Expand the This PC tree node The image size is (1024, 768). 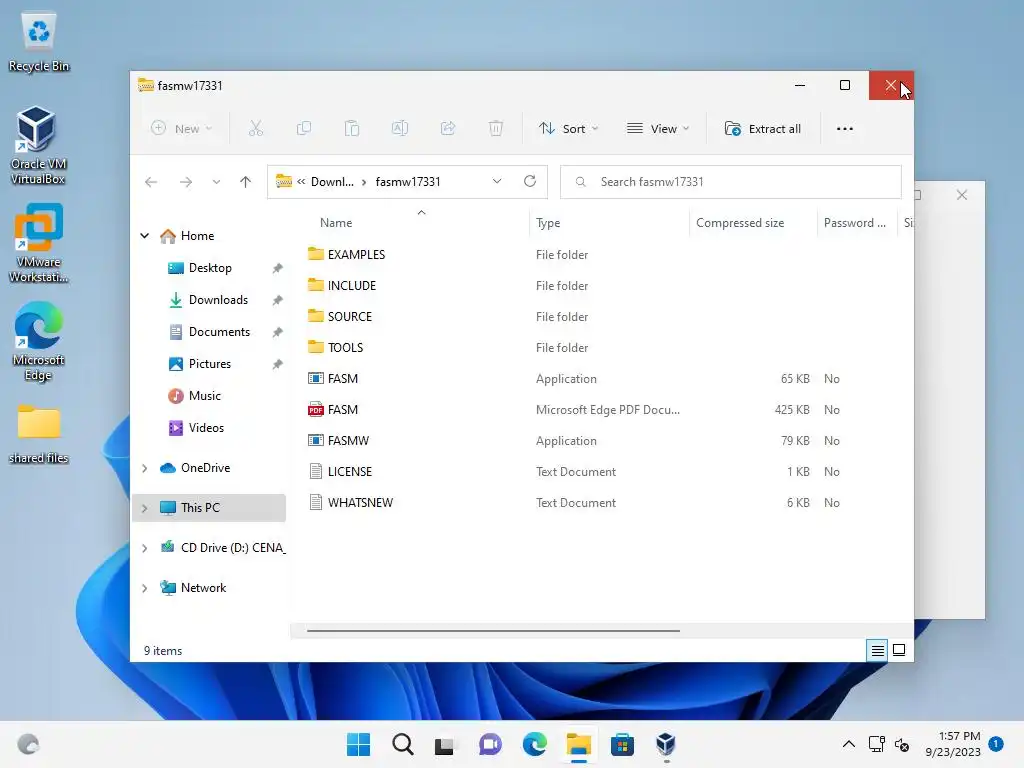click(x=144, y=507)
